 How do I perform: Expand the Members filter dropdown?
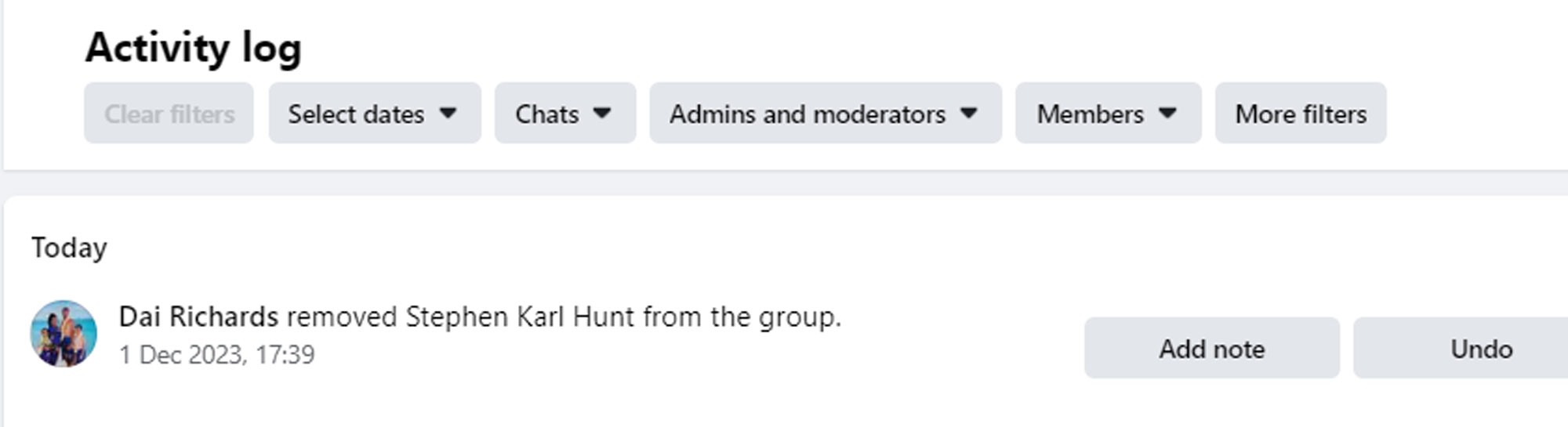(x=1091, y=114)
